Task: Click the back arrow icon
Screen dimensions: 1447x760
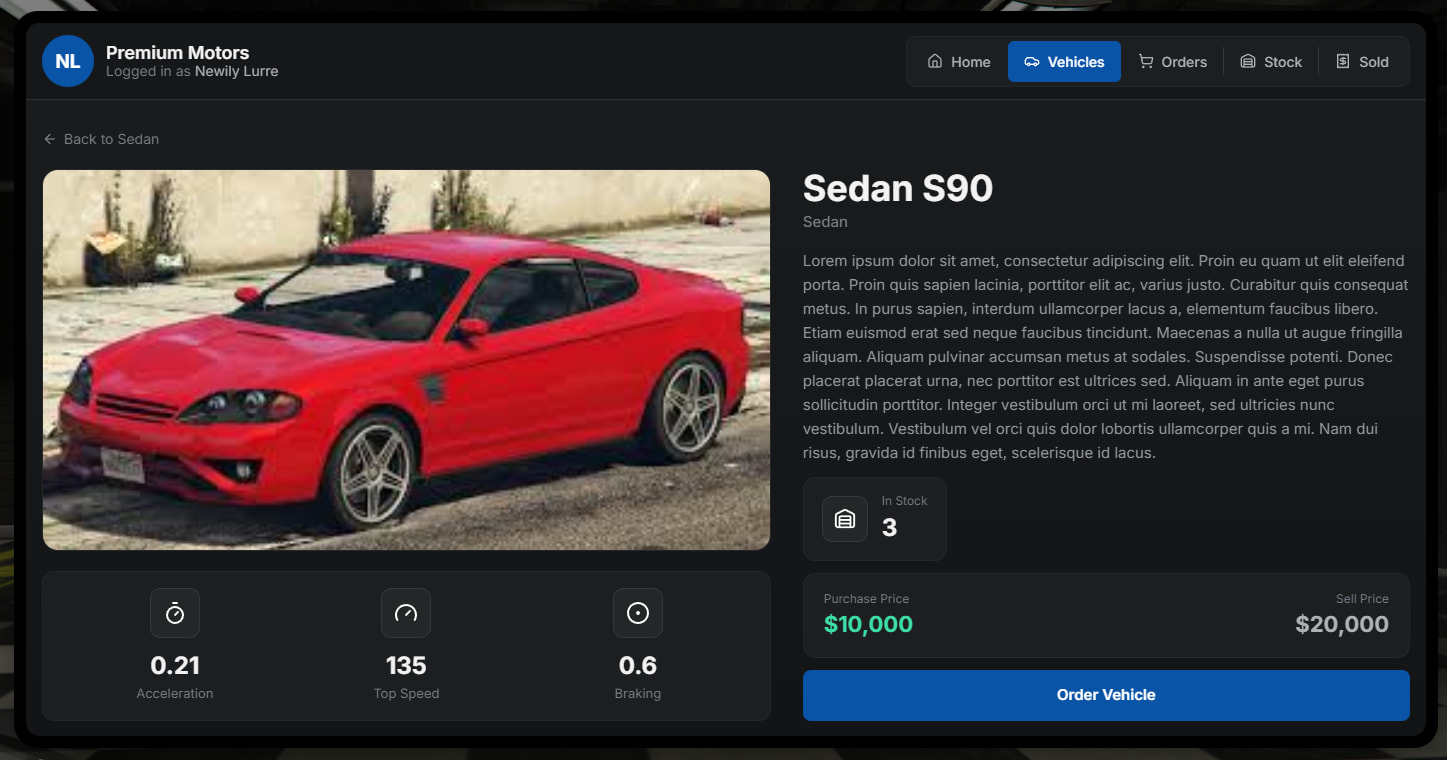Action: 50,139
